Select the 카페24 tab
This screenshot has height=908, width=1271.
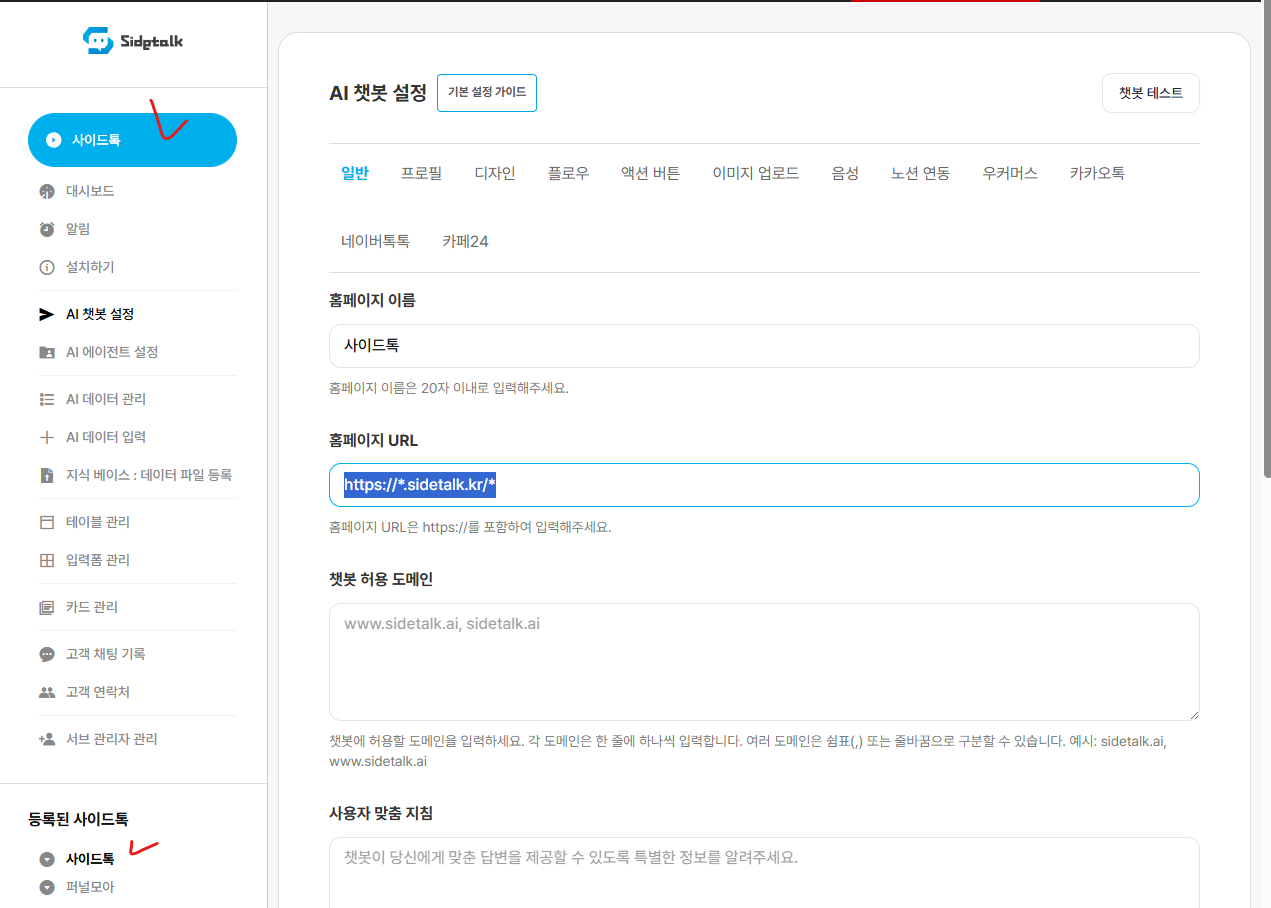(465, 241)
